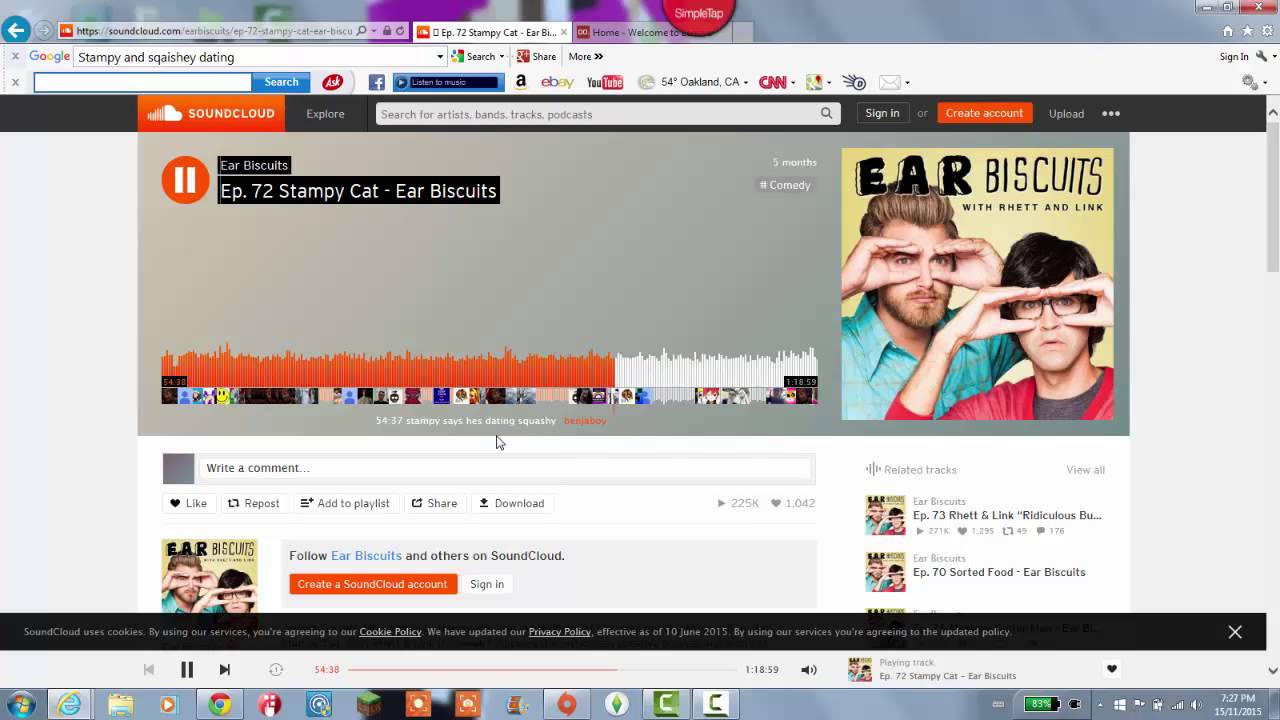Viewport: 1280px width, 720px height.
Task: Click Sign in button in SoundCloud header
Action: (x=882, y=113)
